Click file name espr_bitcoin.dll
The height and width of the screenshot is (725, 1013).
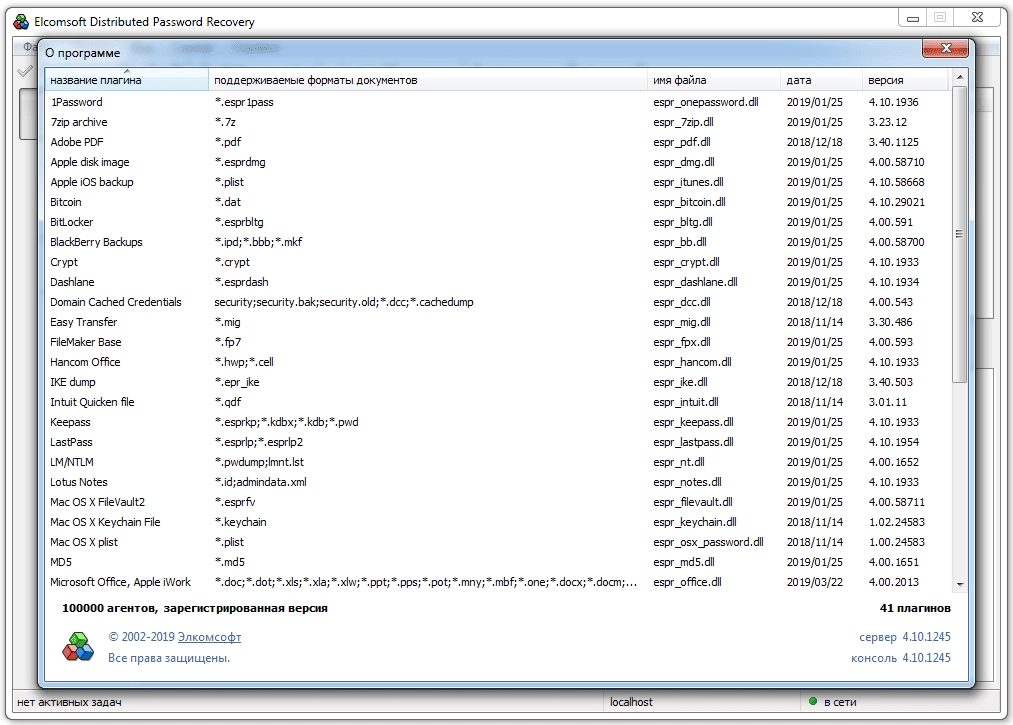pos(689,202)
